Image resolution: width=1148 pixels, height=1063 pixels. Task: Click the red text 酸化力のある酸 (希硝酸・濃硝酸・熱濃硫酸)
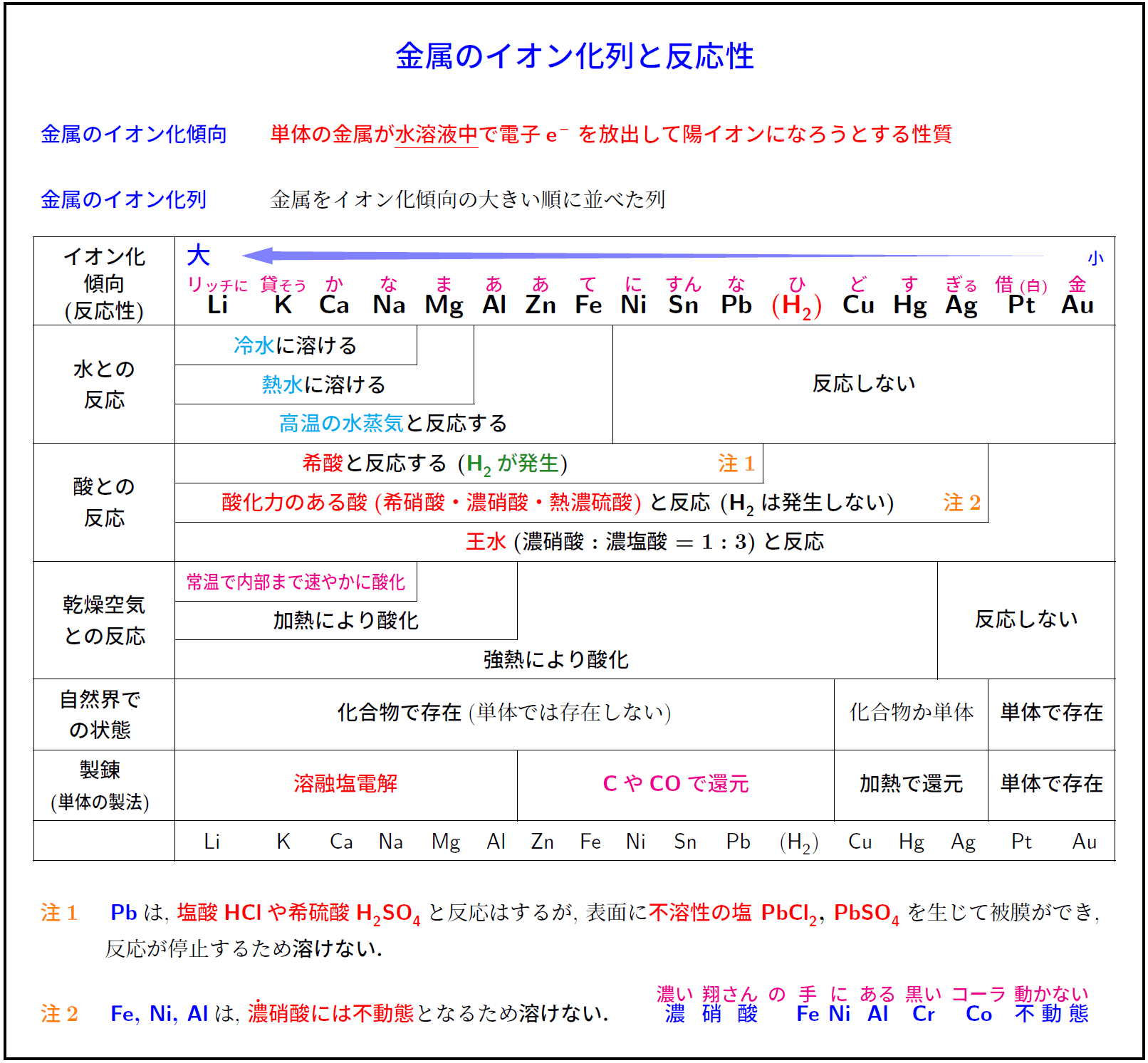coord(432,503)
